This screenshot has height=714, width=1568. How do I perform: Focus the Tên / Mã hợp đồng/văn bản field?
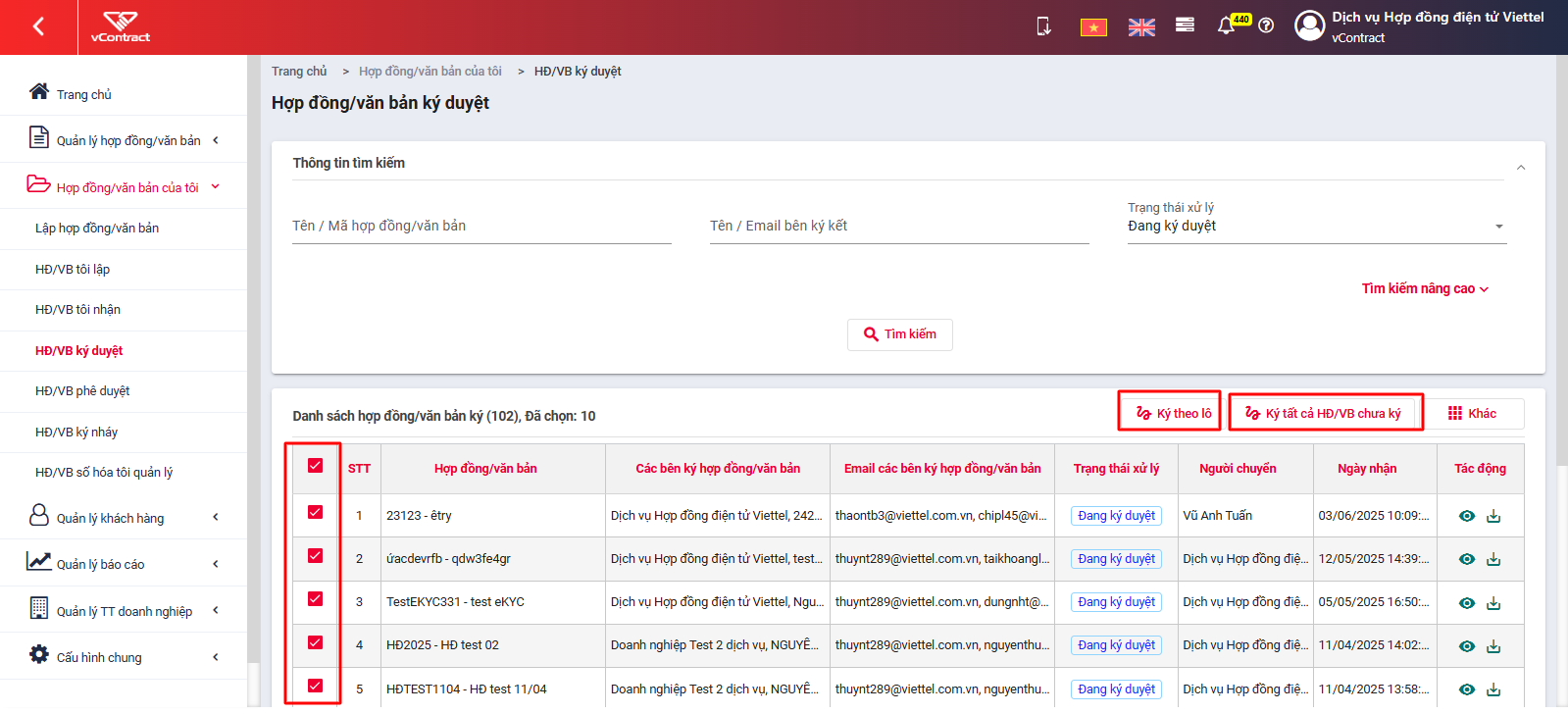481,226
